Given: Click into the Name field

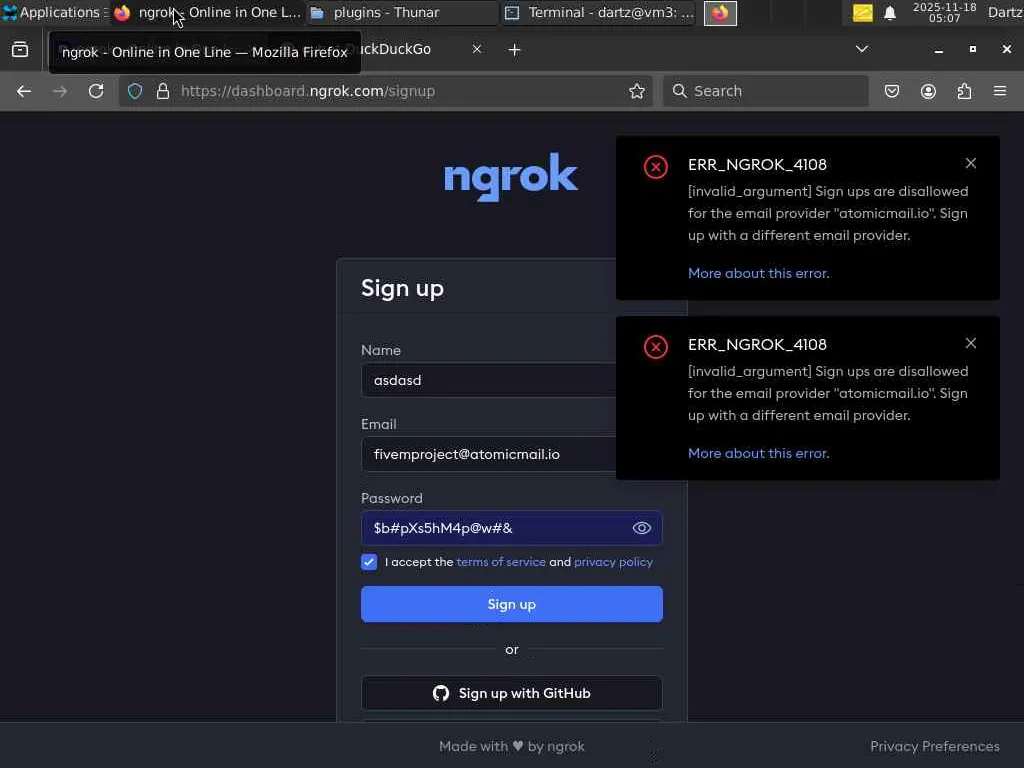Looking at the screenshot, I should (x=488, y=381).
